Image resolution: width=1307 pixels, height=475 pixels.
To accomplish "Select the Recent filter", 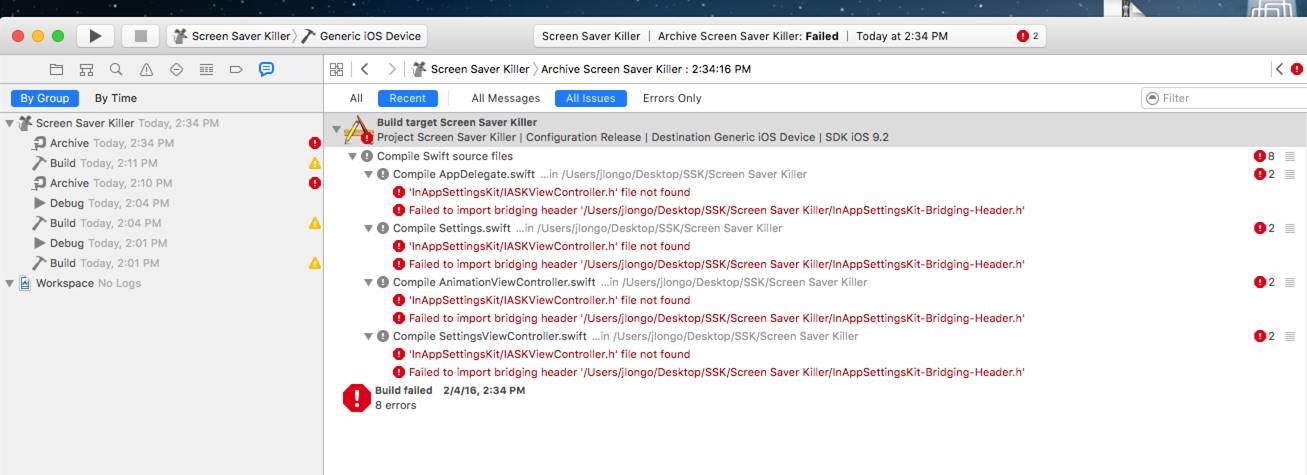I will pyautogui.click(x=408, y=98).
